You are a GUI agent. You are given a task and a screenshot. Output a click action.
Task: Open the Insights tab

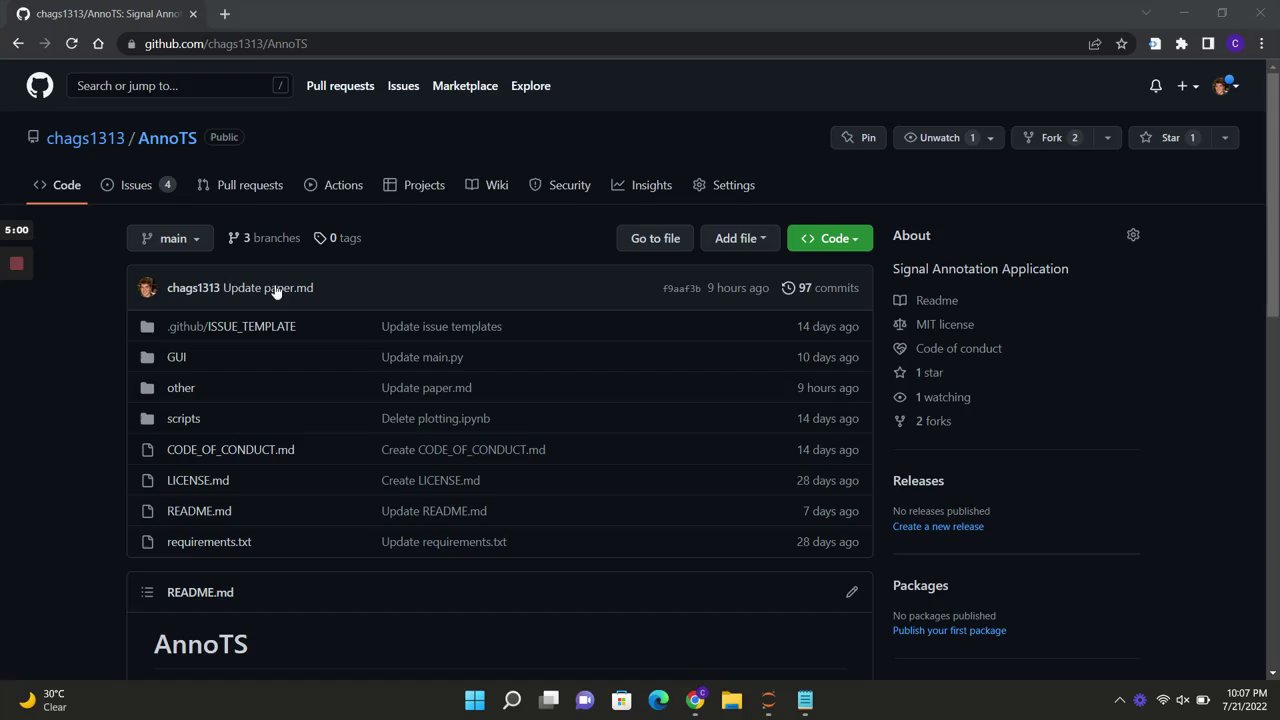pyautogui.click(x=642, y=185)
